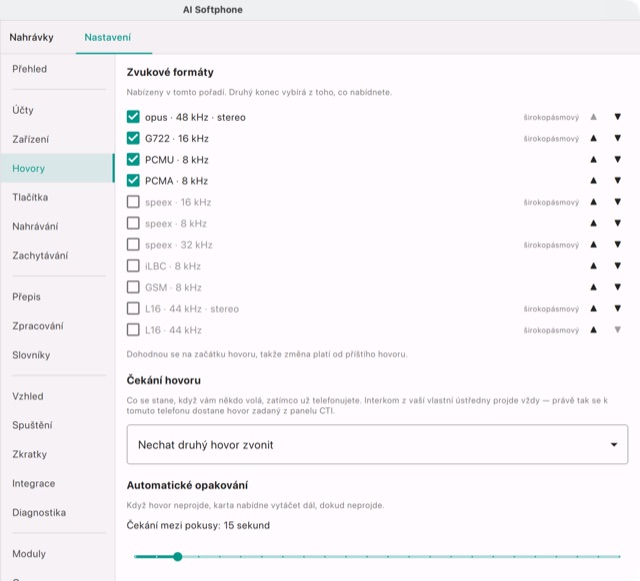Screen dimensions: 640x581
Task: Show Diagnostika settings
Action: [x=58, y=512]
